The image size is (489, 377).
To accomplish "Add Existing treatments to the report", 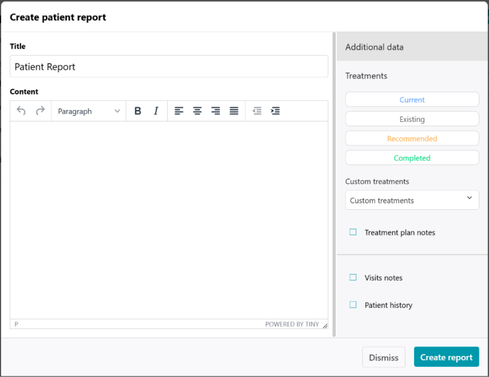I will pyautogui.click(x=412, y=119).
